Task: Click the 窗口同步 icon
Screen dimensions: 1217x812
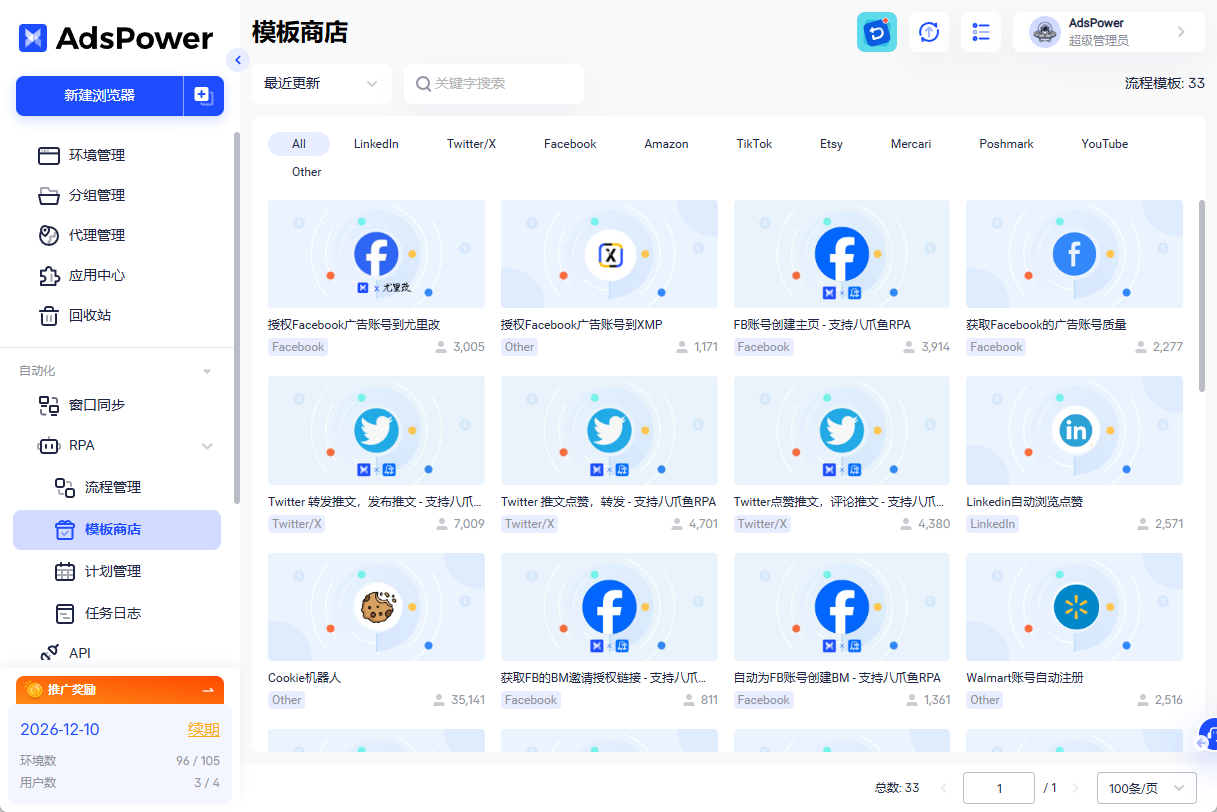Action: (49, 405)
